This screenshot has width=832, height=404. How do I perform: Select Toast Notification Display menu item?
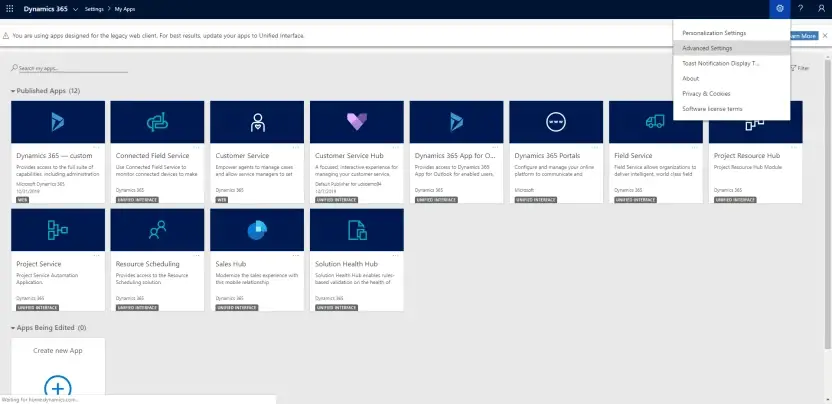[x=731, y=63]
